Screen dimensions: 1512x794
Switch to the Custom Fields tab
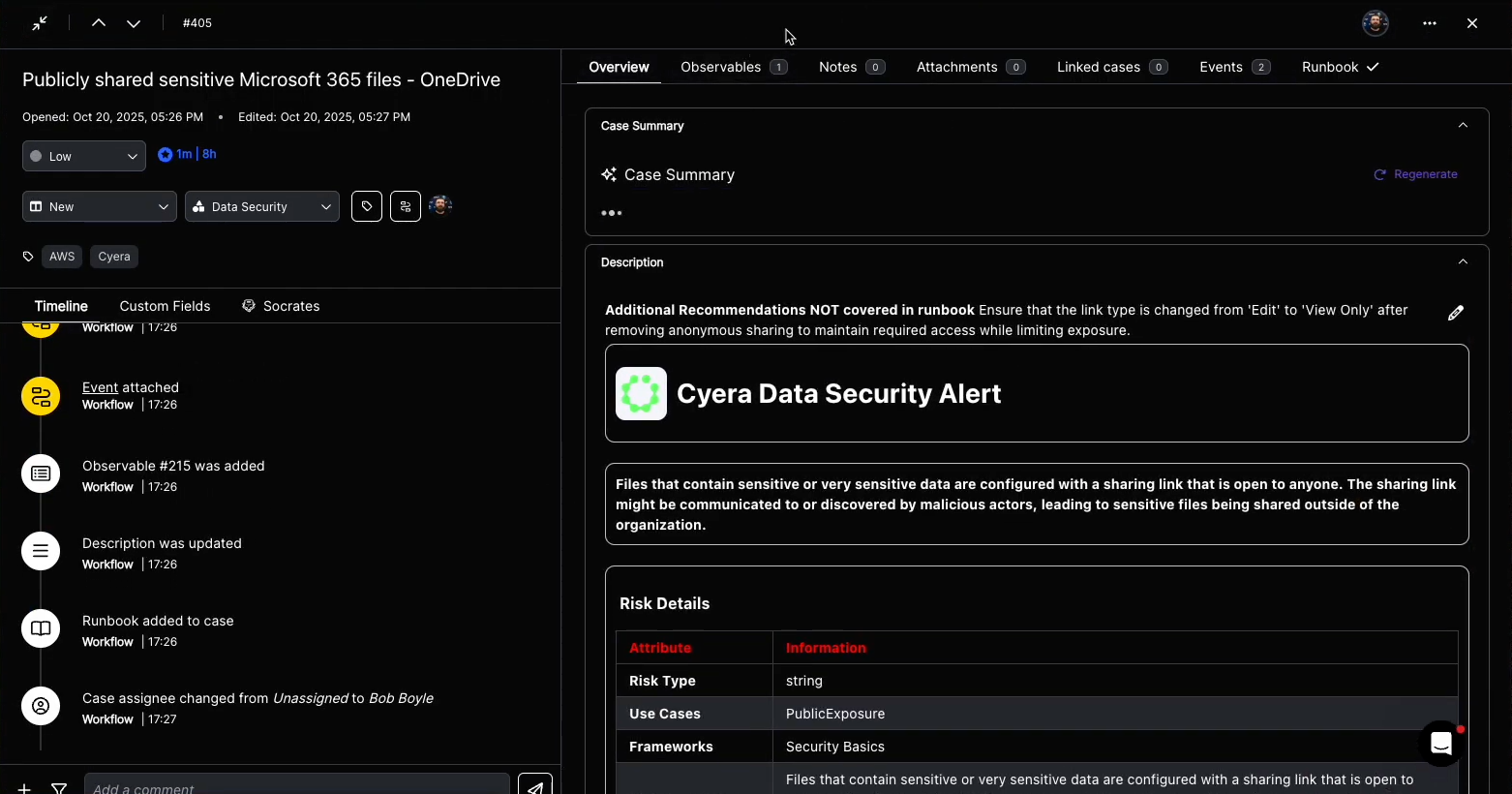(165, 306)
